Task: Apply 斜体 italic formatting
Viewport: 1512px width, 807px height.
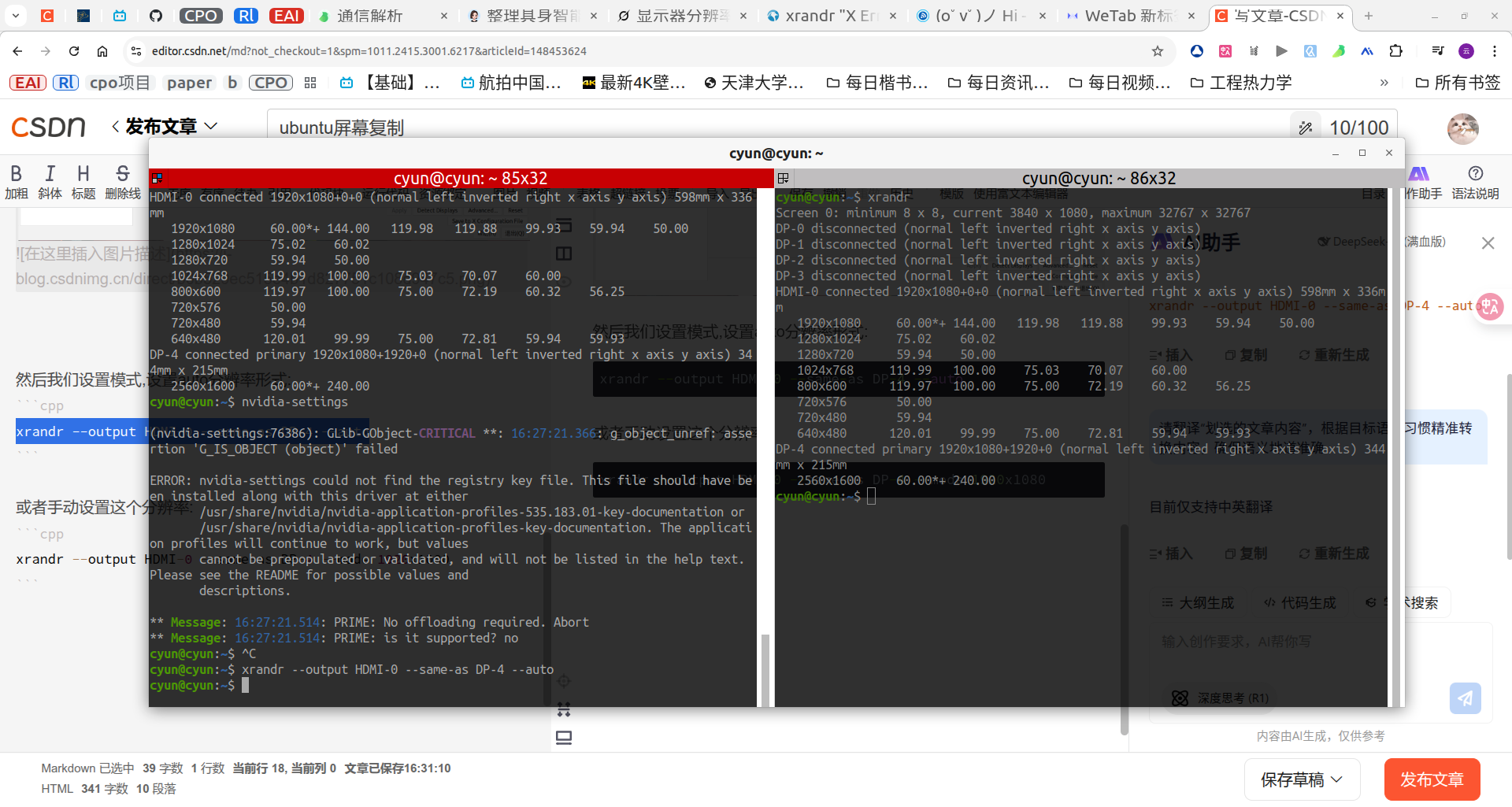Action: pyautogui.click(x=50, y=182)
